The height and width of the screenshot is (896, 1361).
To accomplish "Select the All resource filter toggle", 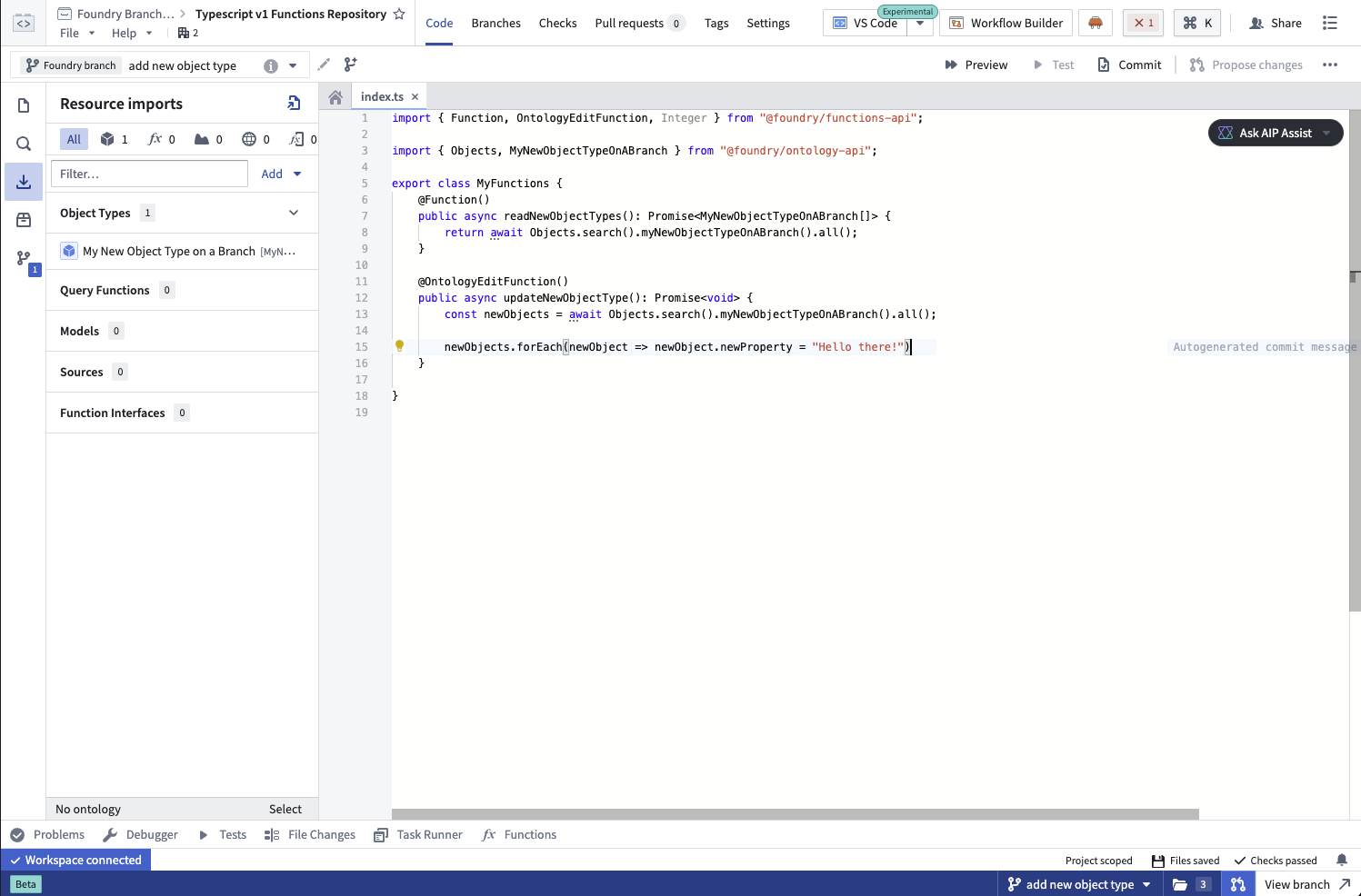I will pos(73,139).
